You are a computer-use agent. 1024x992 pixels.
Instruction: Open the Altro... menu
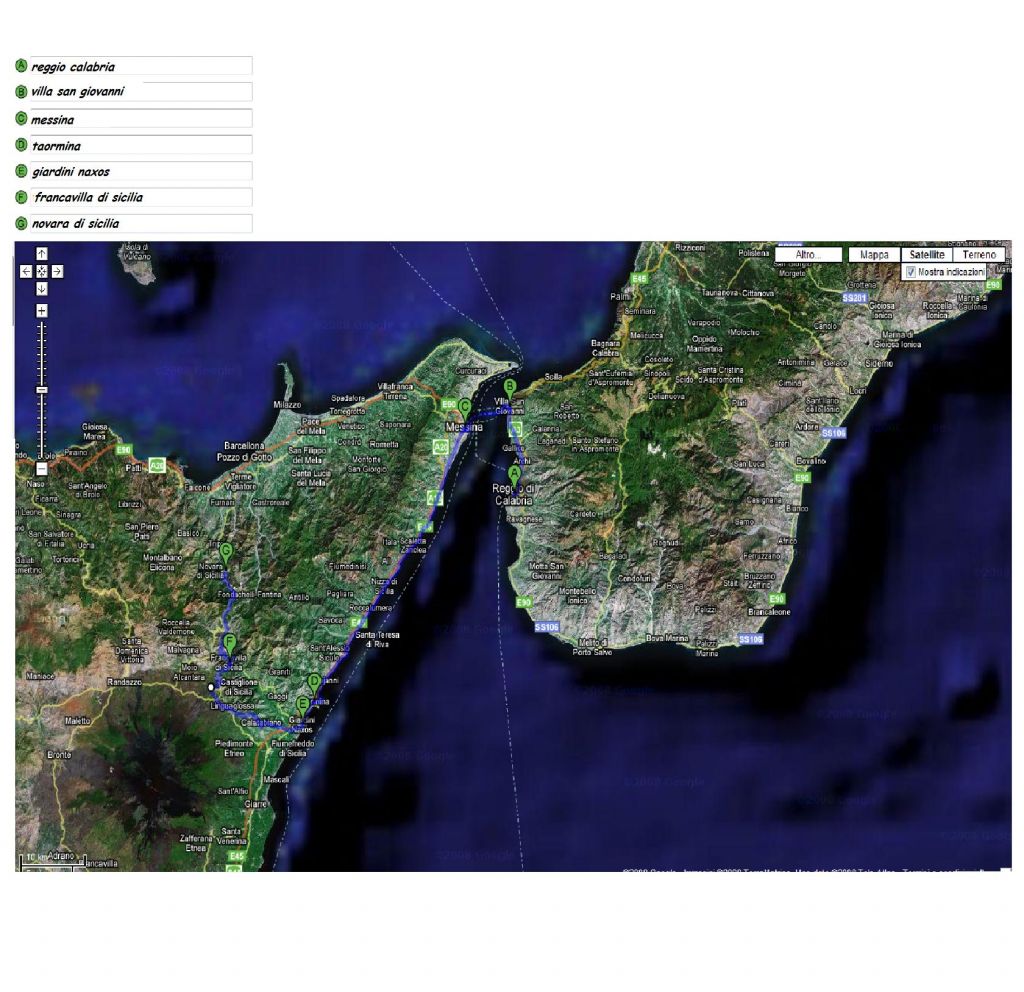pyautogui.click(x=808, y=255)
